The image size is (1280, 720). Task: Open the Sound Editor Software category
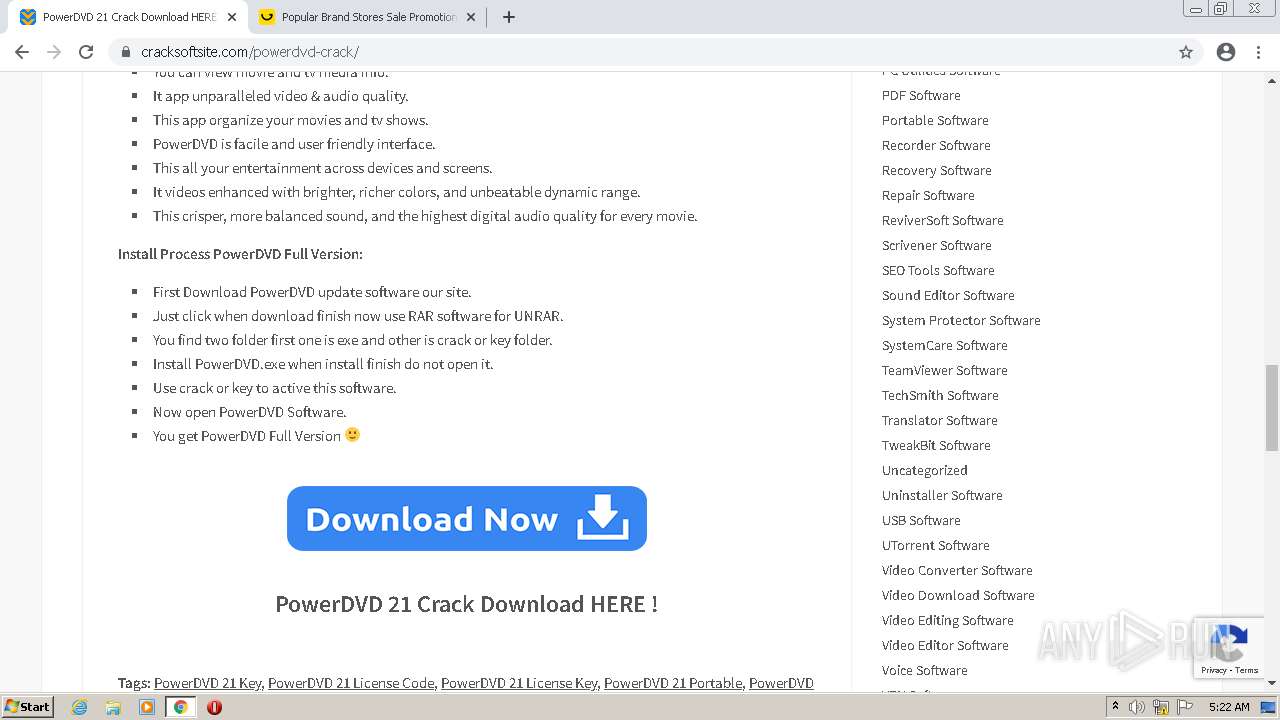pyautogui.click(x=948, y=295)
